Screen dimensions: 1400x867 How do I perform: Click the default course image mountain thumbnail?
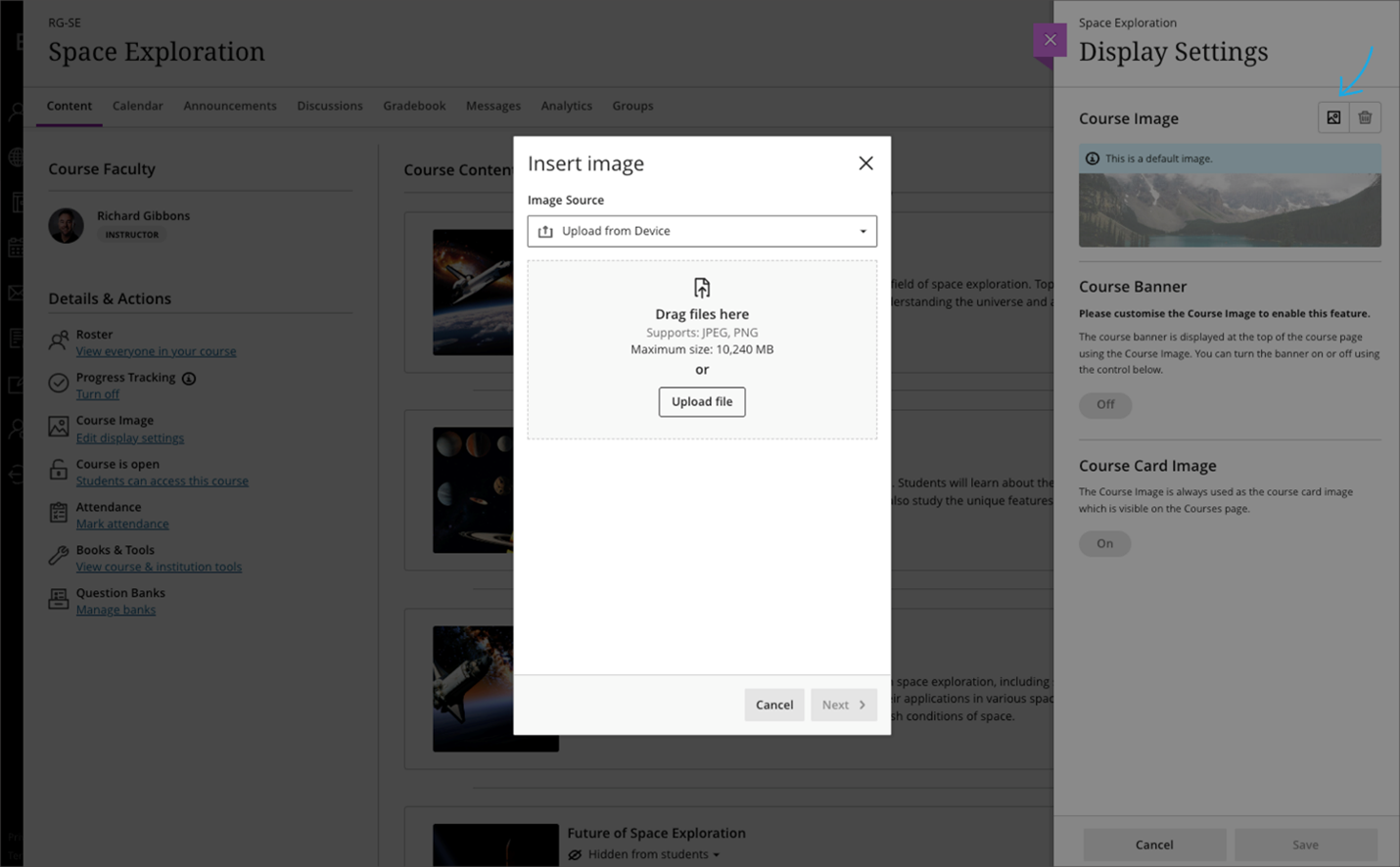(1230, 208)
